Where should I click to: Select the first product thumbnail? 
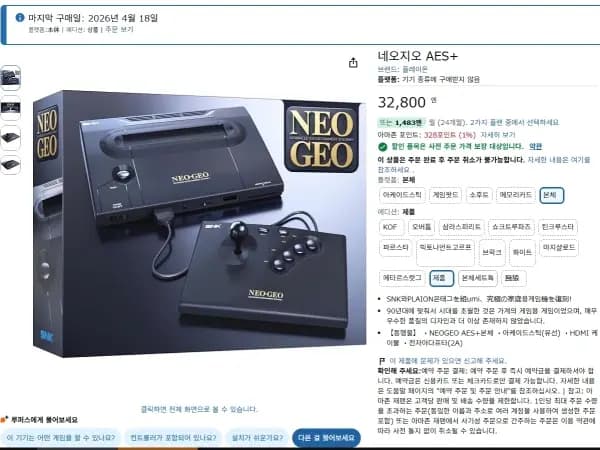[10, 78]
